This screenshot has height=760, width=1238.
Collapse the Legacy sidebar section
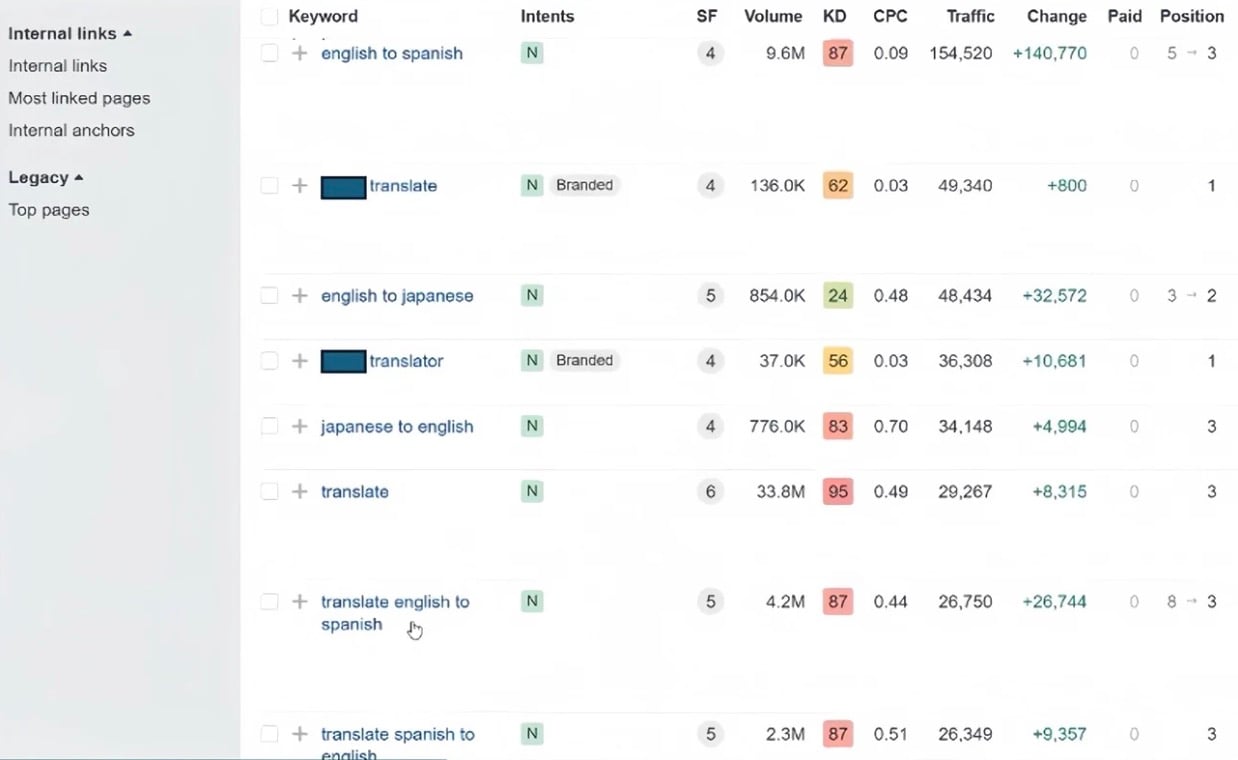coord(46,178)
